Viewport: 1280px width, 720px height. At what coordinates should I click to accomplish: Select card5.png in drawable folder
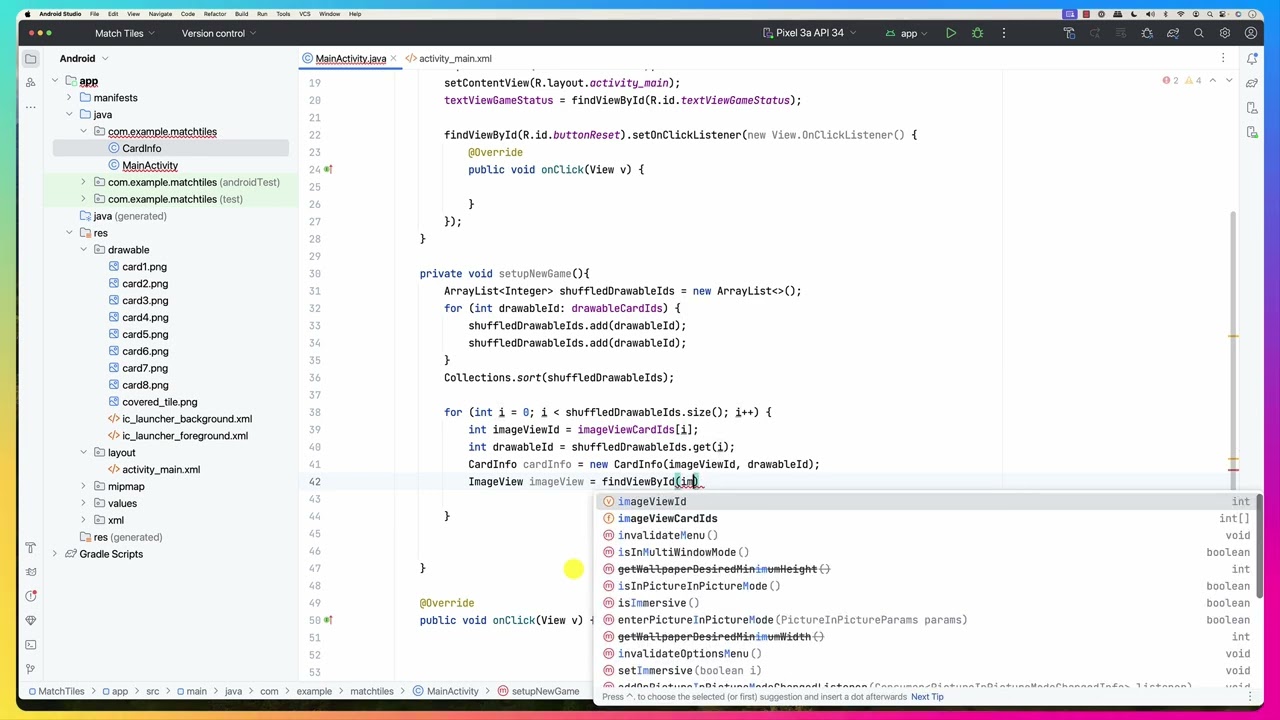tap(144, 335)
